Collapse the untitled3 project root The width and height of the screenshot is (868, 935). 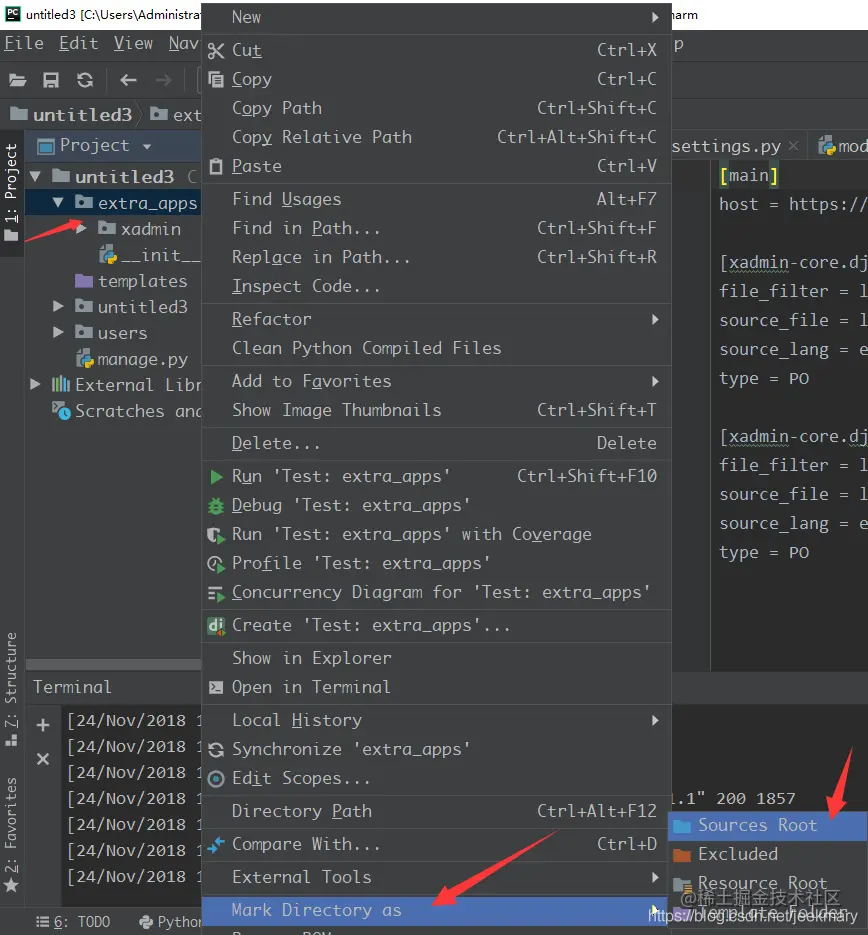coord(35,177)
